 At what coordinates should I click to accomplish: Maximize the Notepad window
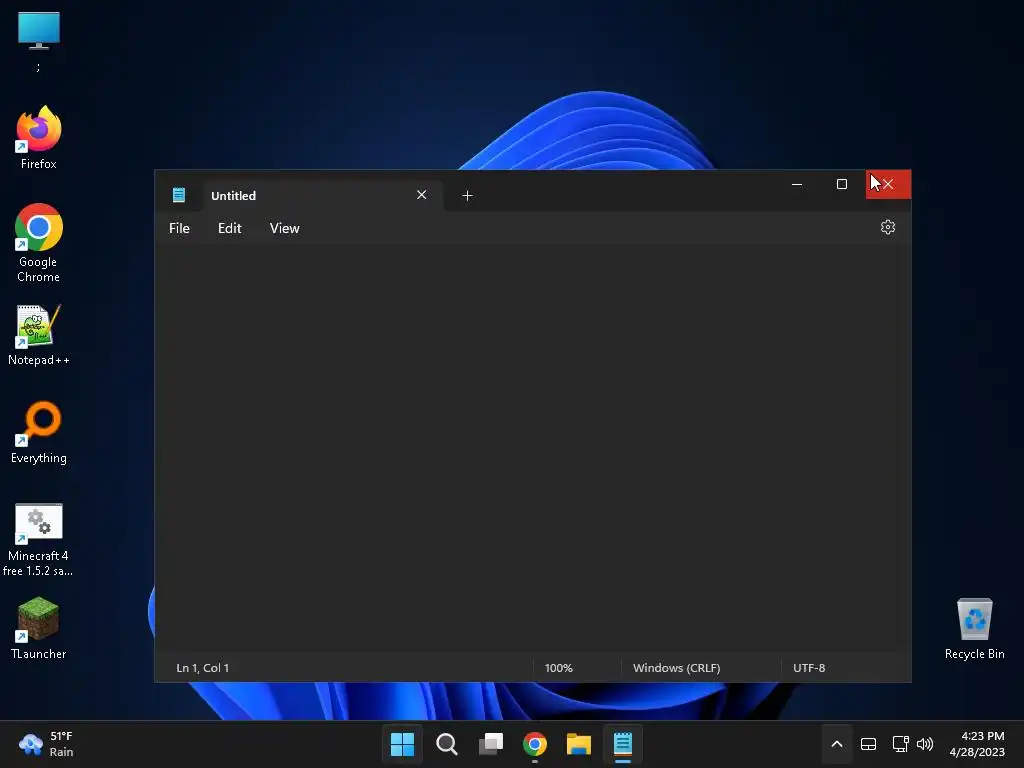pyautogui.click(x=842, y=184)
